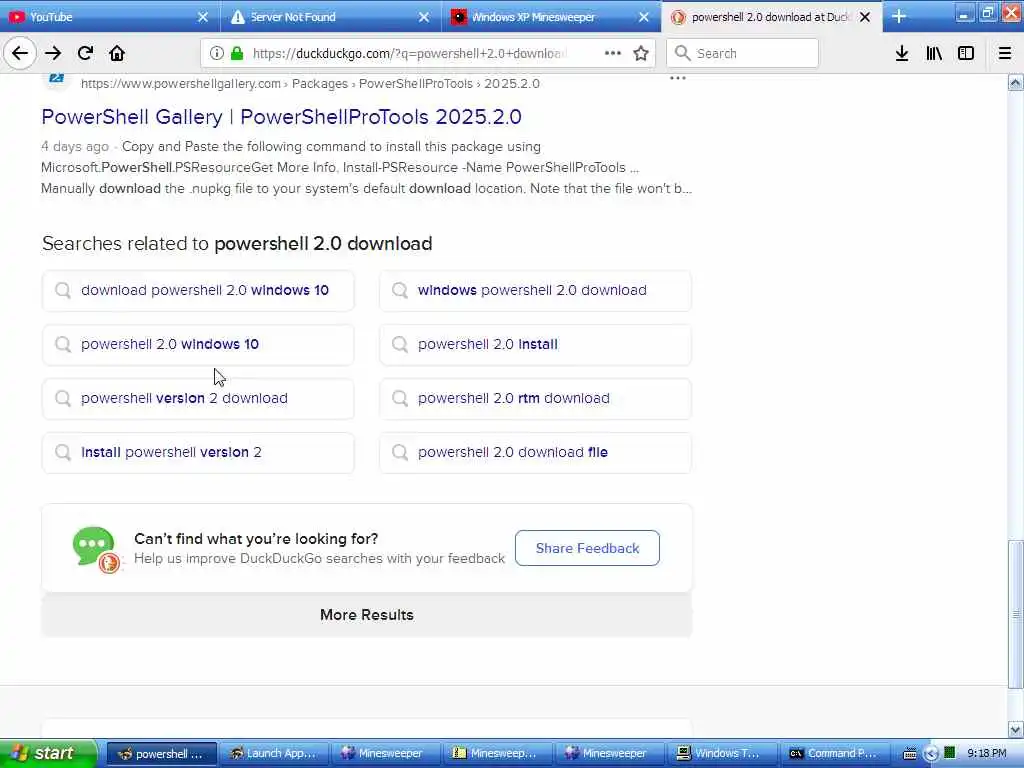Switch to Command Prompt taskbar item
The height and width of the screenshot is (768, 1024).
pyautogui.click(x=833, y=754)
